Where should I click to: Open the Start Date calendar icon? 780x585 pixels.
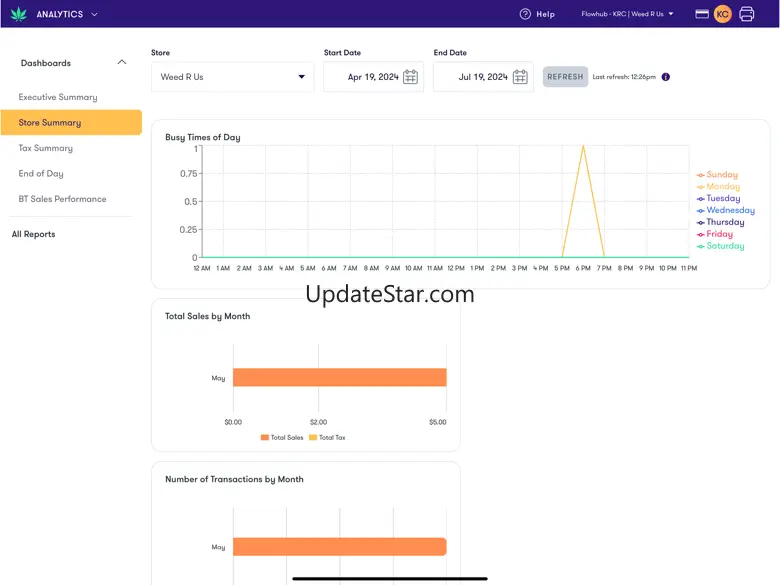click(x=410, y=77)
